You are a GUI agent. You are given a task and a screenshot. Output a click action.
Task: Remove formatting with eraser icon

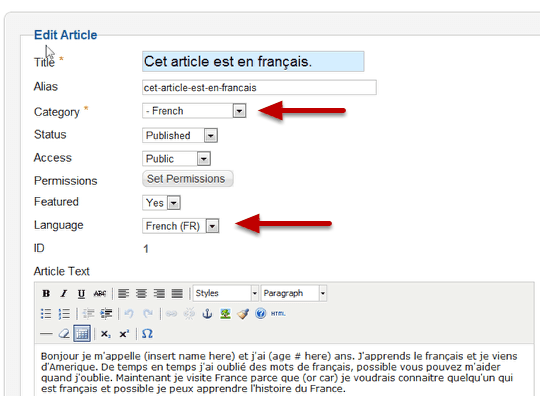pos(64,334)
